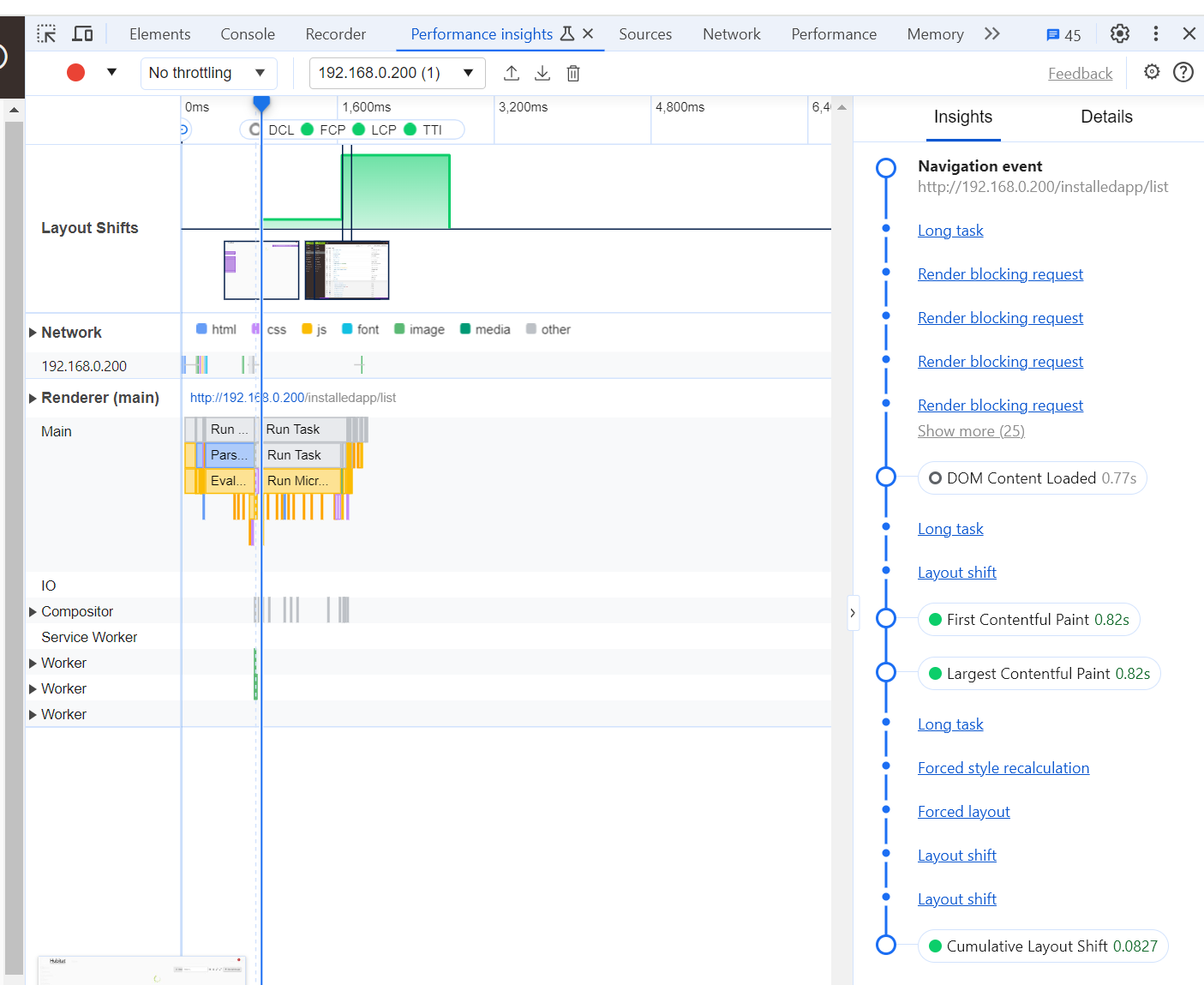Viewport: 1204px width, 985px height.
Task: Toggle the device toolbar icon
Action: (82, 34)
